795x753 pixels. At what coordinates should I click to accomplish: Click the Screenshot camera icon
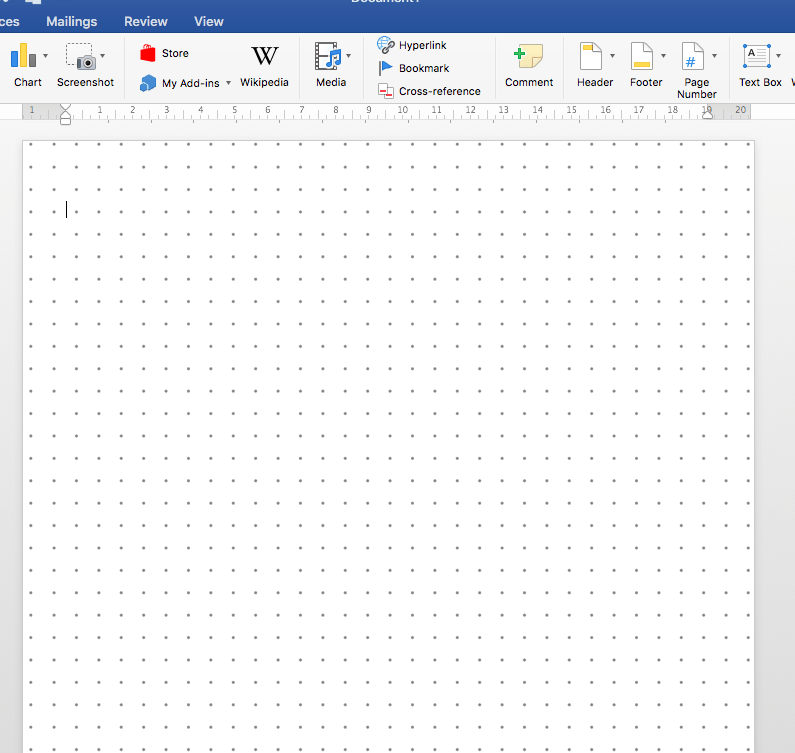81,56
